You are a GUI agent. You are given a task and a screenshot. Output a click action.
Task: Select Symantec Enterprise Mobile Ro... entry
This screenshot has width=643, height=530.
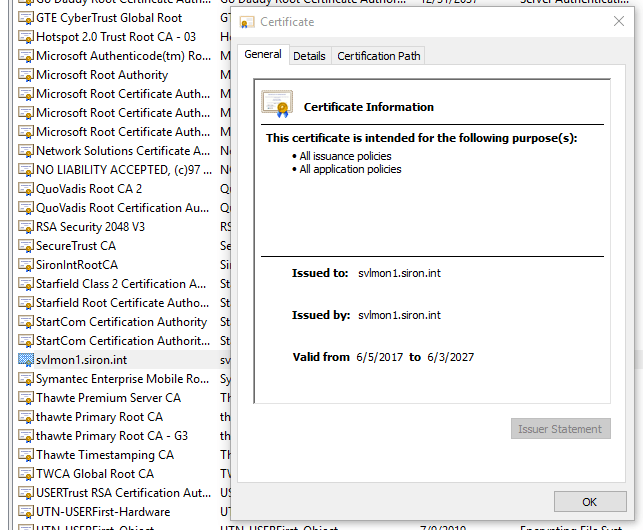coord(122,379)
